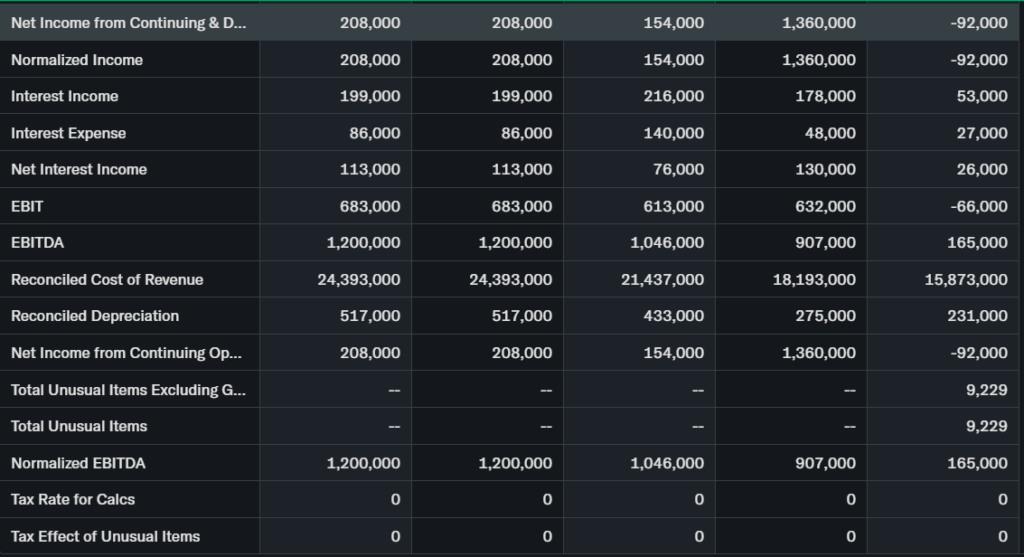
Task: Select the Reconciled Cost of Revenue label
Action: [107, 280]
